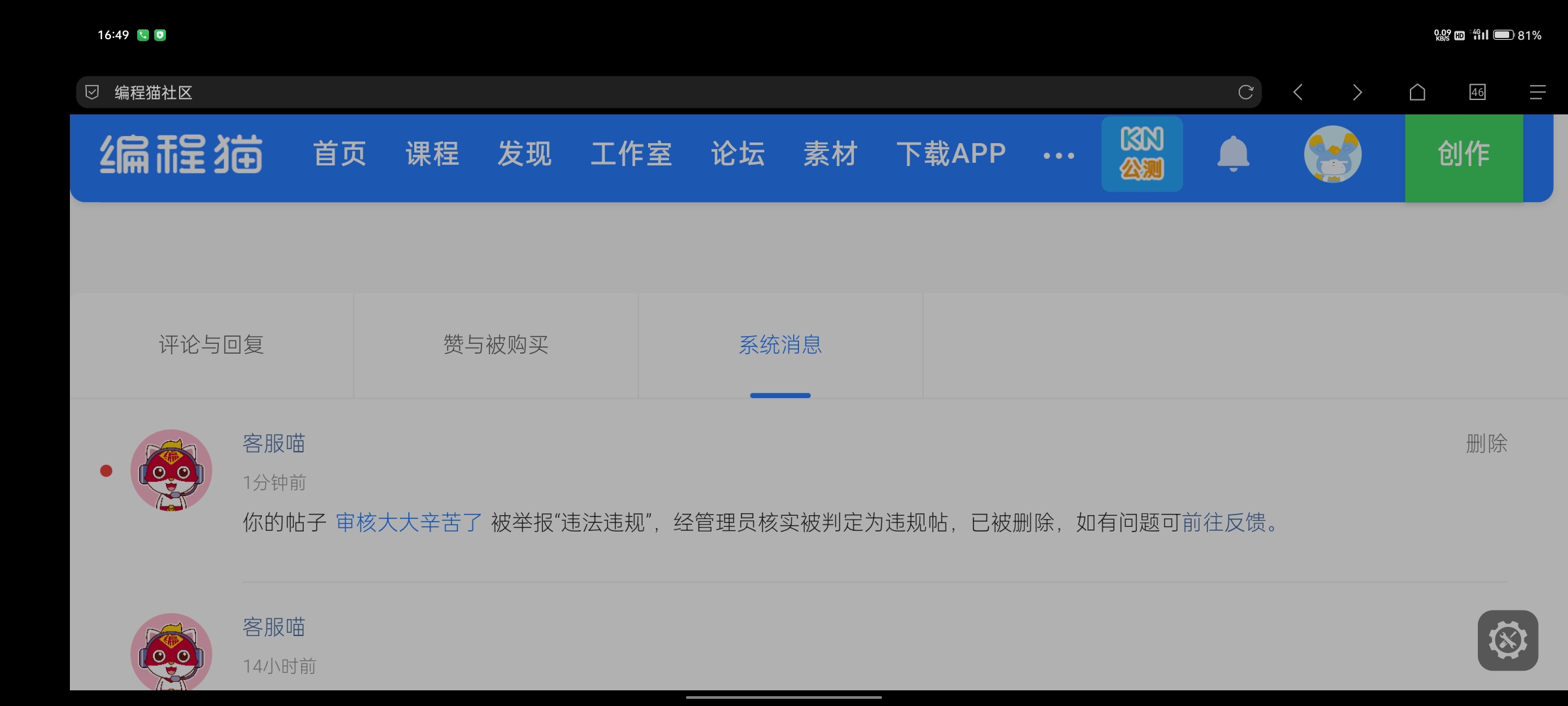Open the post link 审核大大辛苦了
Viewport: 1568px width, 706px height.
[409, 522]
